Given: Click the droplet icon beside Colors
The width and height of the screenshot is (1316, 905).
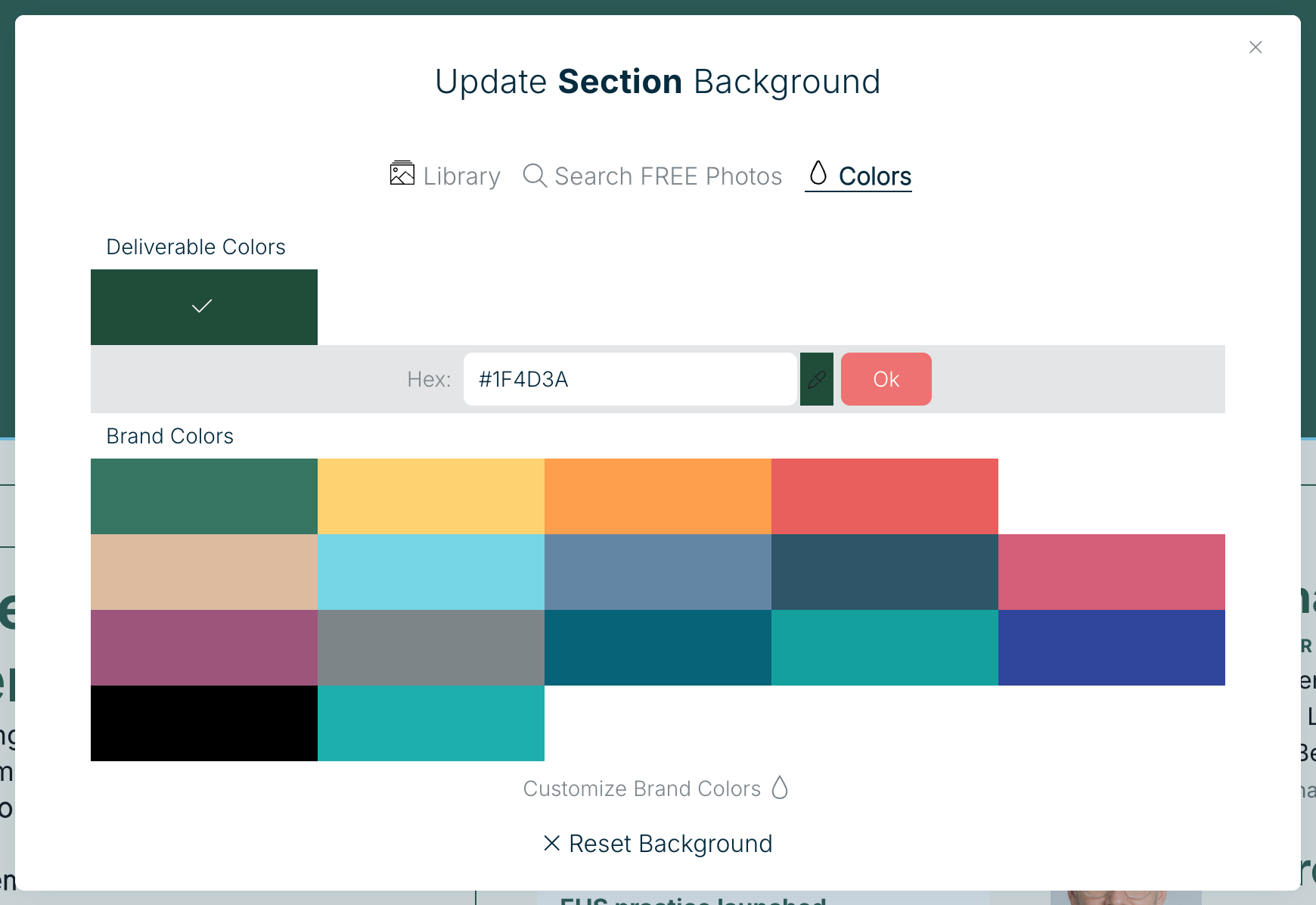Looking at the screenshot, I should point(818,173).
